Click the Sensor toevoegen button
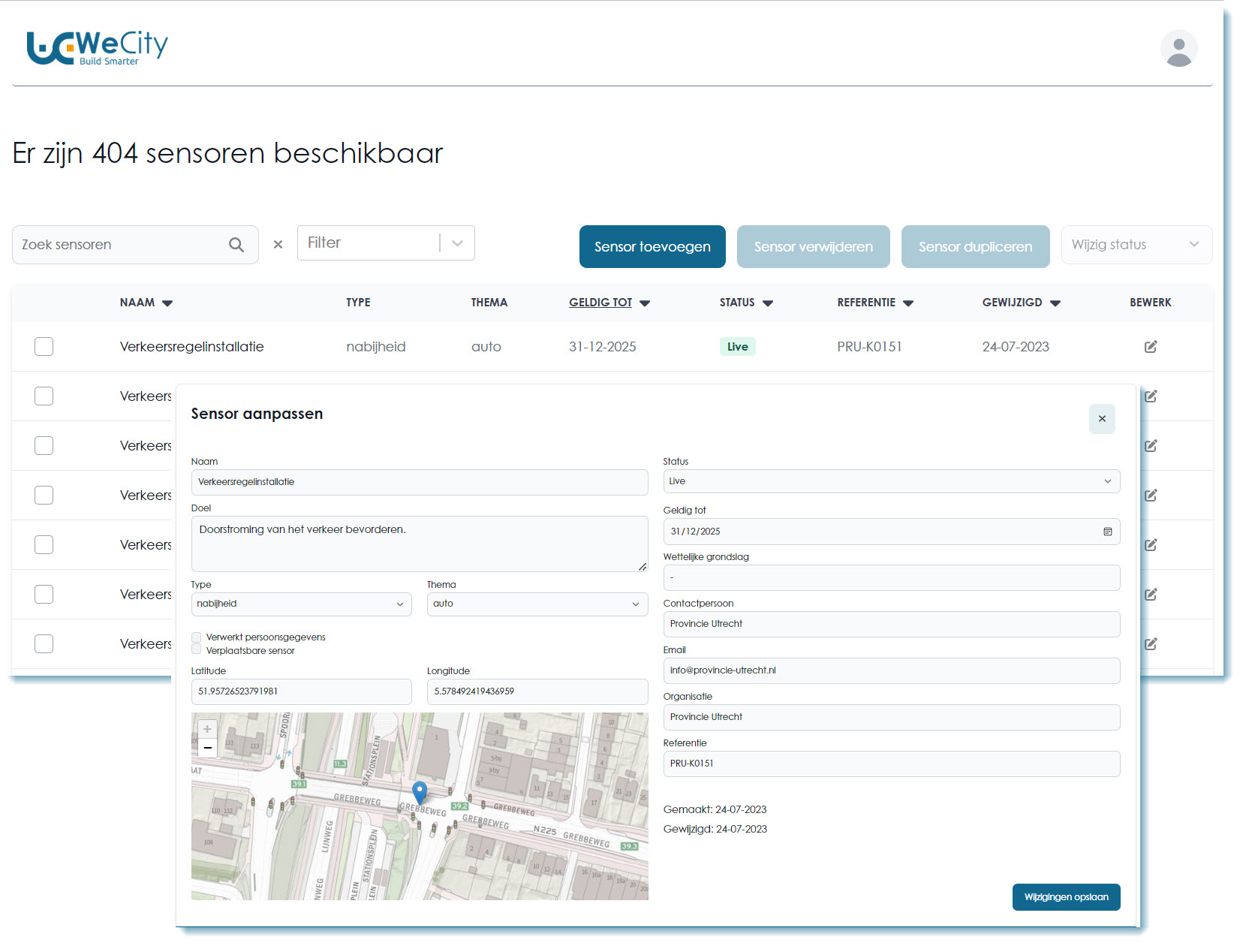Screen dimensions: 1240x952 point(652,246)
